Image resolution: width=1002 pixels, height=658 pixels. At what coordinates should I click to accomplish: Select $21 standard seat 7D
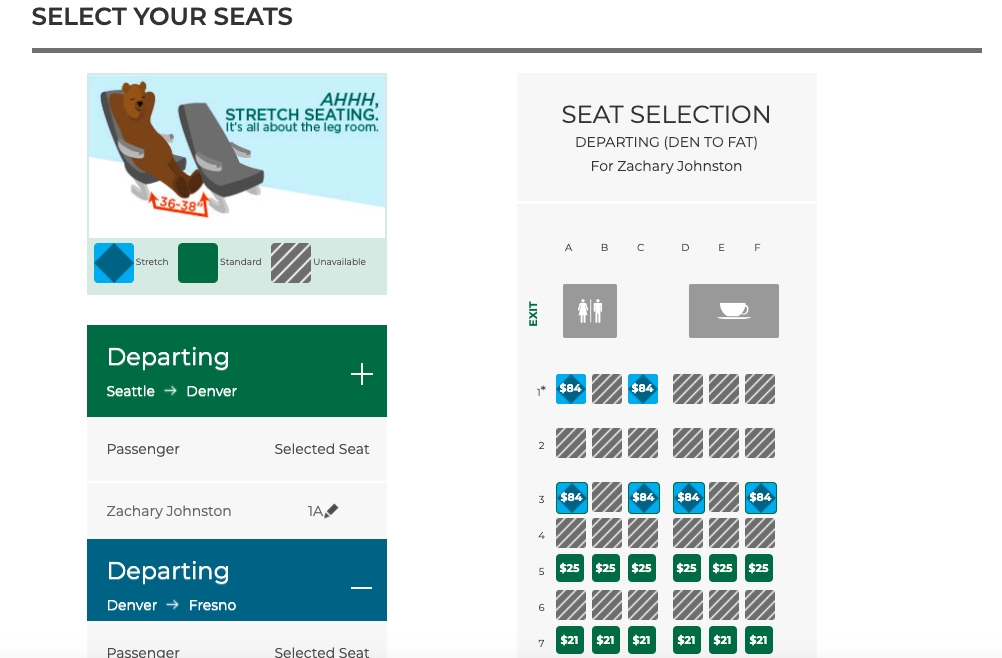coord(687,639)
